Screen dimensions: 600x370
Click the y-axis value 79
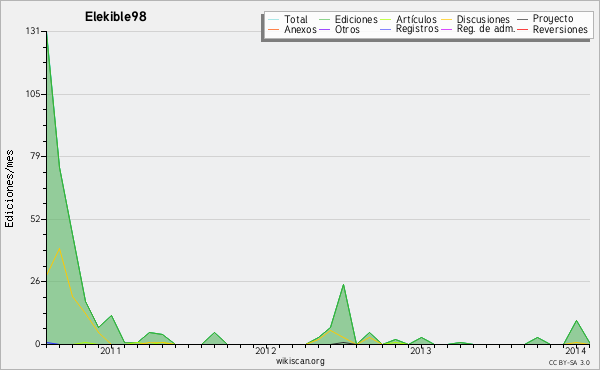(x=35, y=156)
